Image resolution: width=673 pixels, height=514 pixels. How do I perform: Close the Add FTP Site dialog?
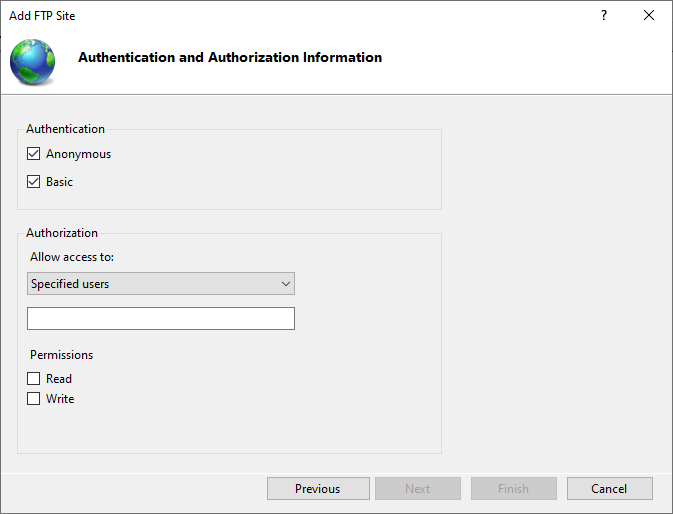click(x=649, y=16)
